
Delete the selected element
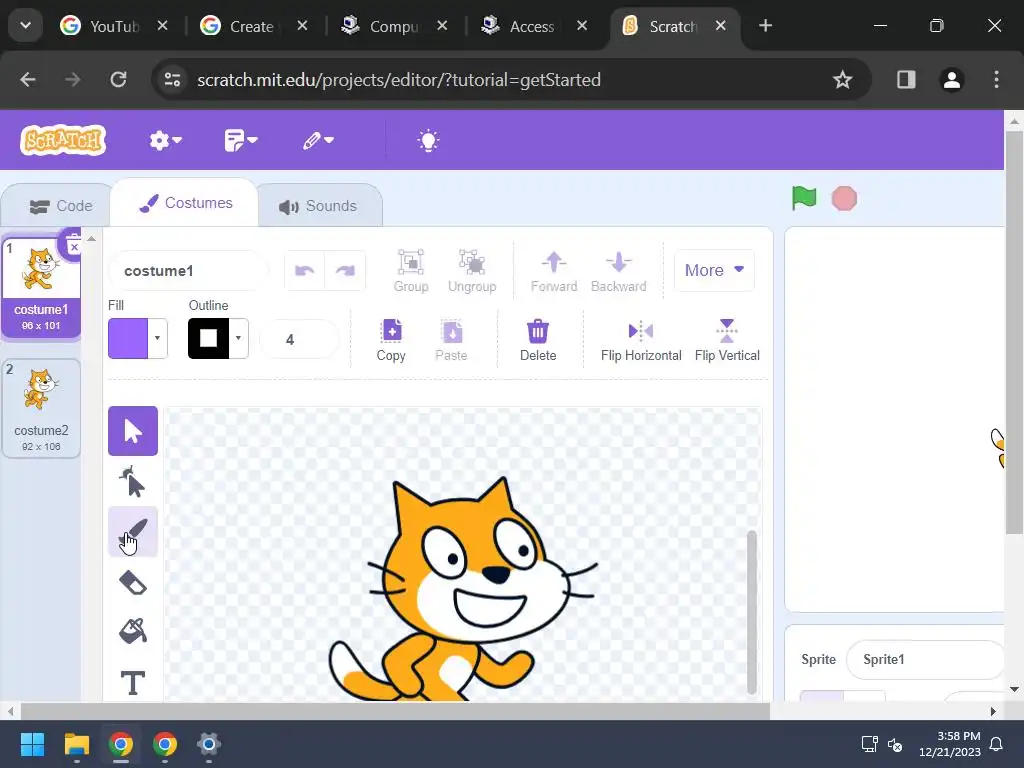(537, 340)
